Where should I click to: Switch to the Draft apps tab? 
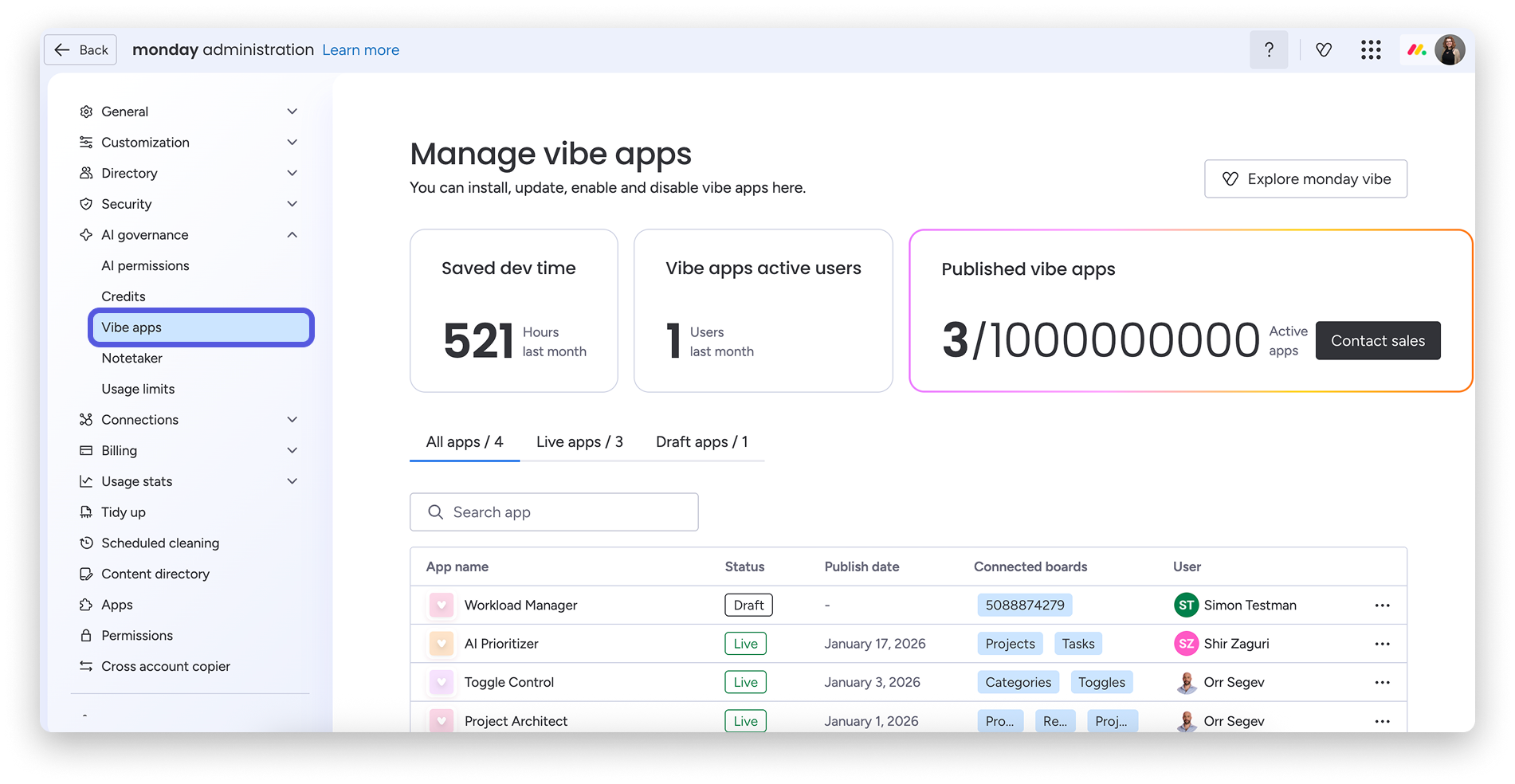coord(702,442)
